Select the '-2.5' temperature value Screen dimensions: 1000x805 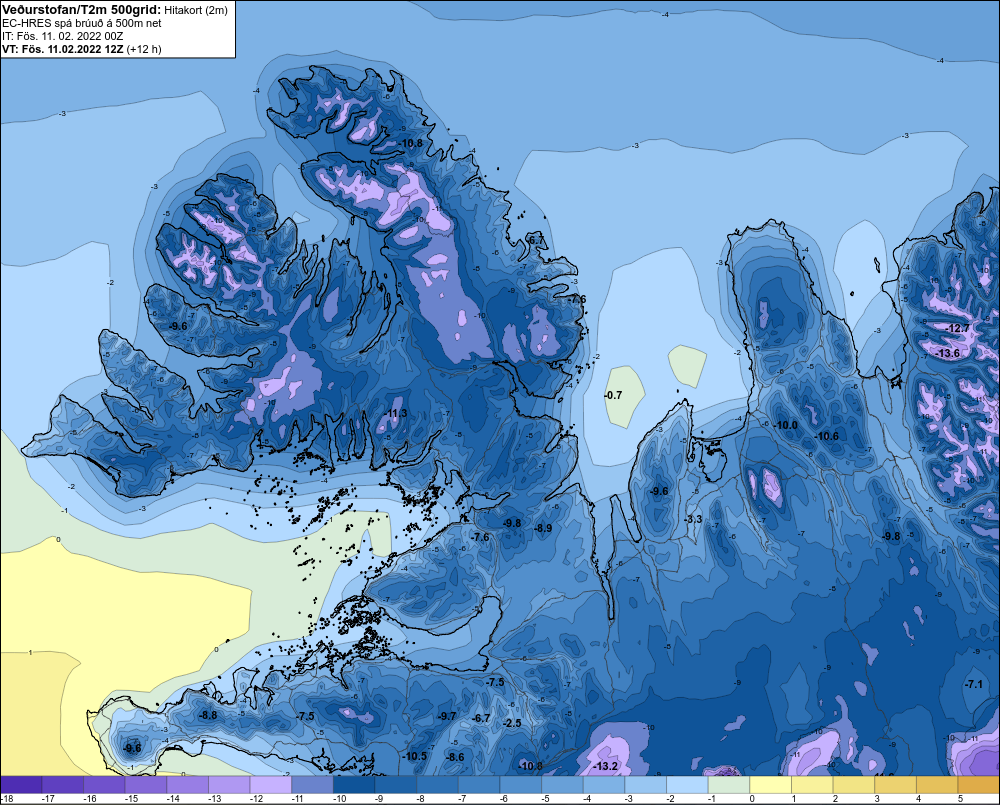pos(512,723)
